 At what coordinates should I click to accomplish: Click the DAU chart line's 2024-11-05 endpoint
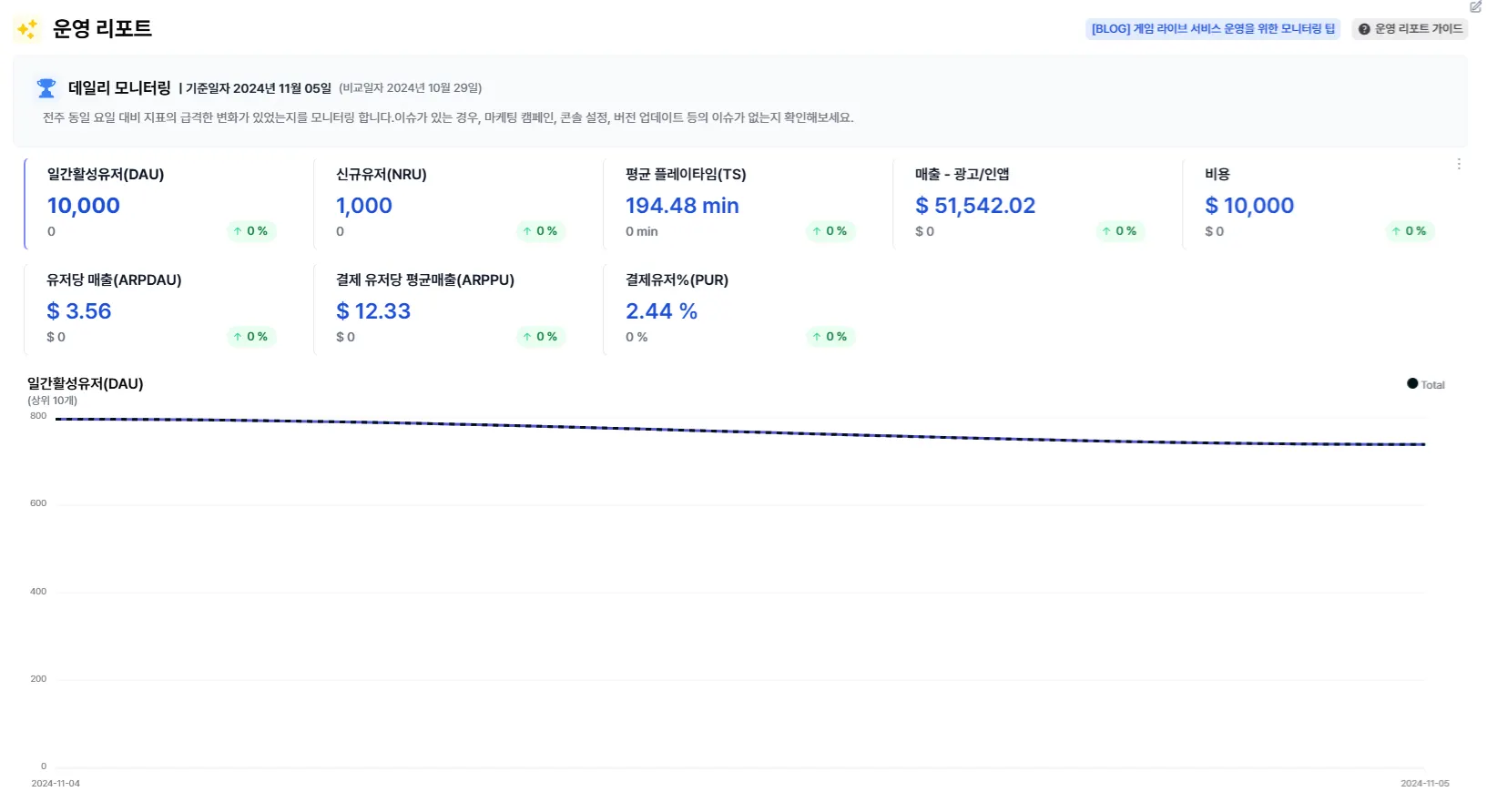click(x=1424, y=444)
